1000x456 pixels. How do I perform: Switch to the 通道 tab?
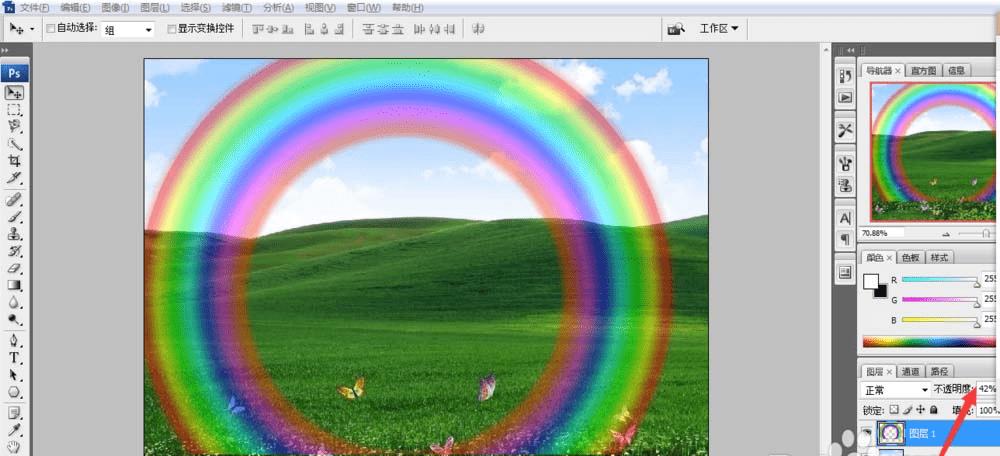click(911, 371)
